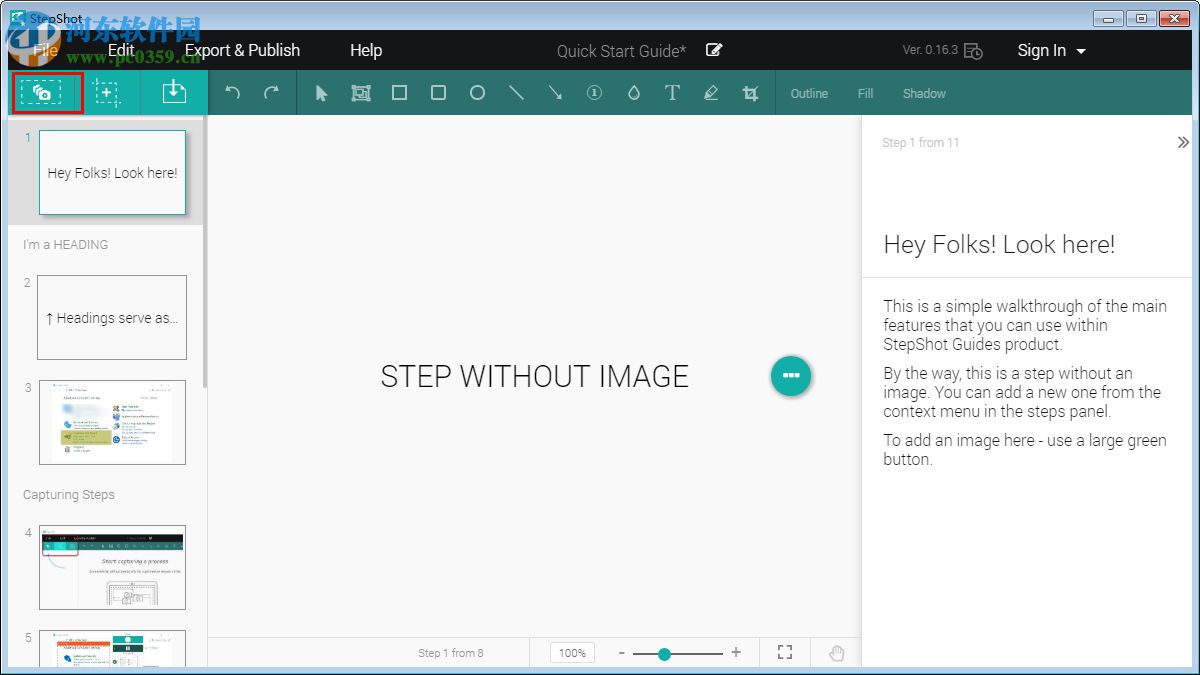Edit the Quick Start Guide title

click(x=714, y=50)
